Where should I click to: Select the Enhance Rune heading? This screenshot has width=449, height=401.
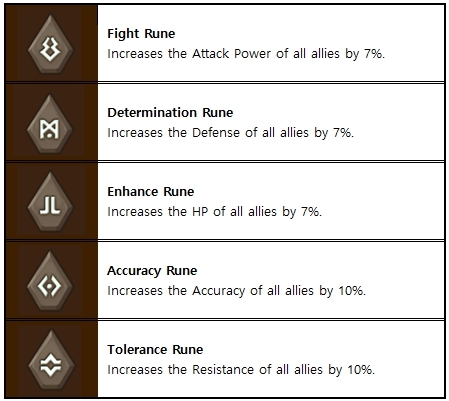pyautogui.click(x=150, y=192)
